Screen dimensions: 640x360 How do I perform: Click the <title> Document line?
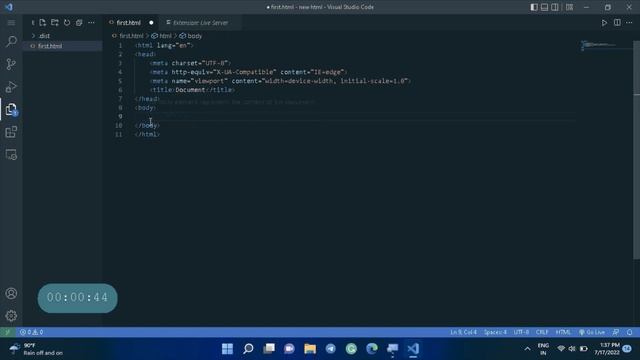click(192, 90)
